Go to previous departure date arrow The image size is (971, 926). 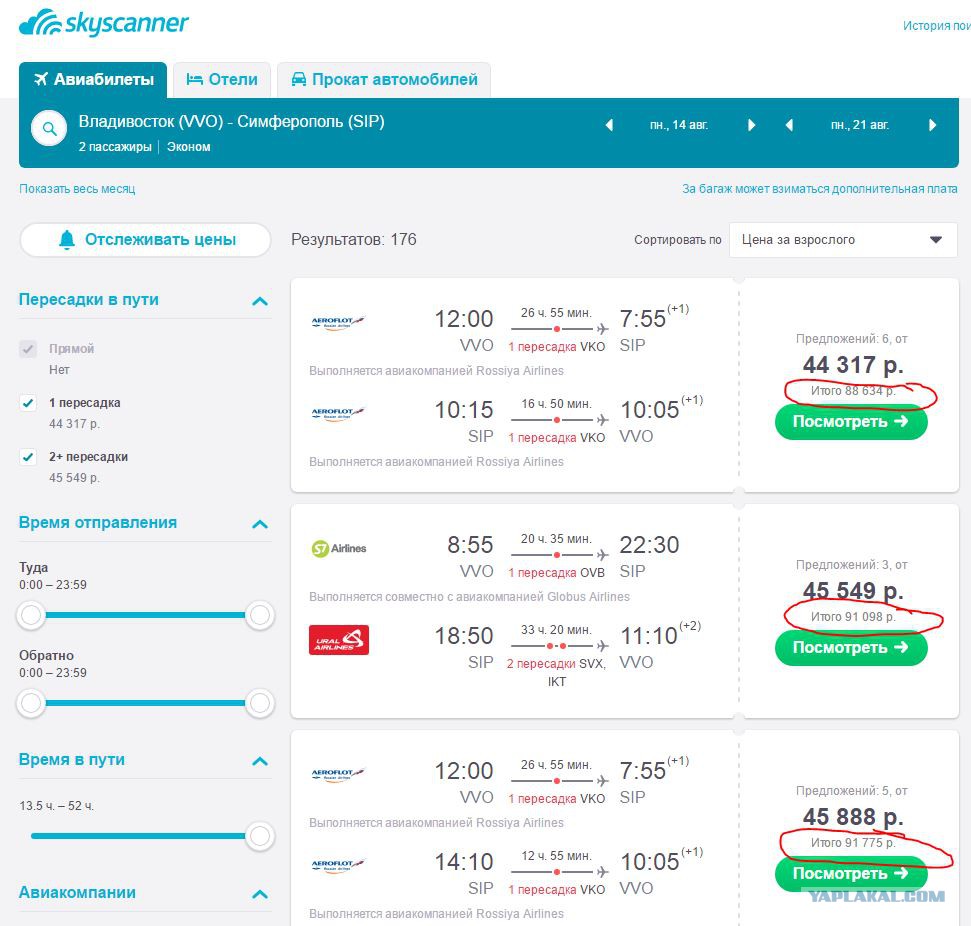click(x=609, y=125)
